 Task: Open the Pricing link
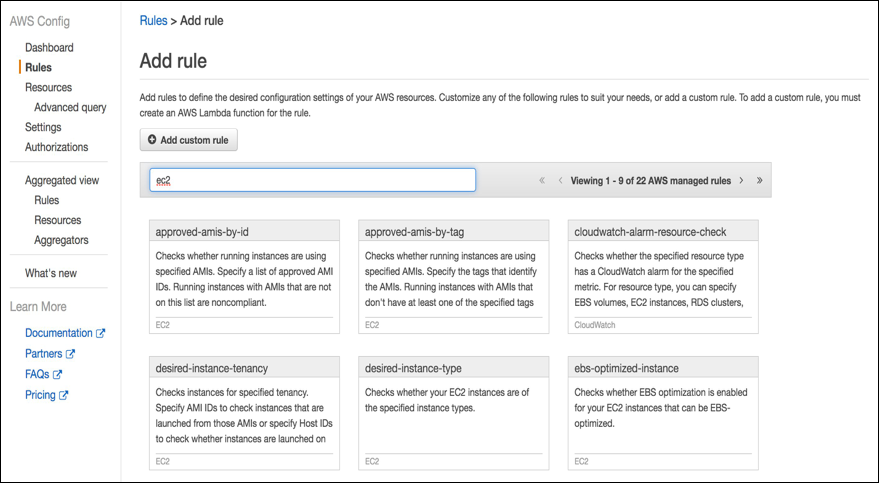[x=40, y=395]
